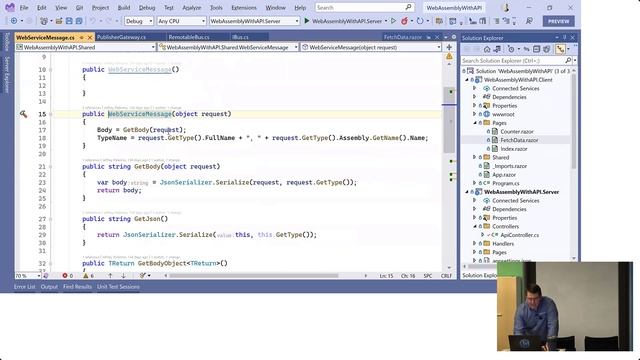640x360 pixels.
Task: Open Unit Test Sessions panel tab
Action: click(118, 287)
